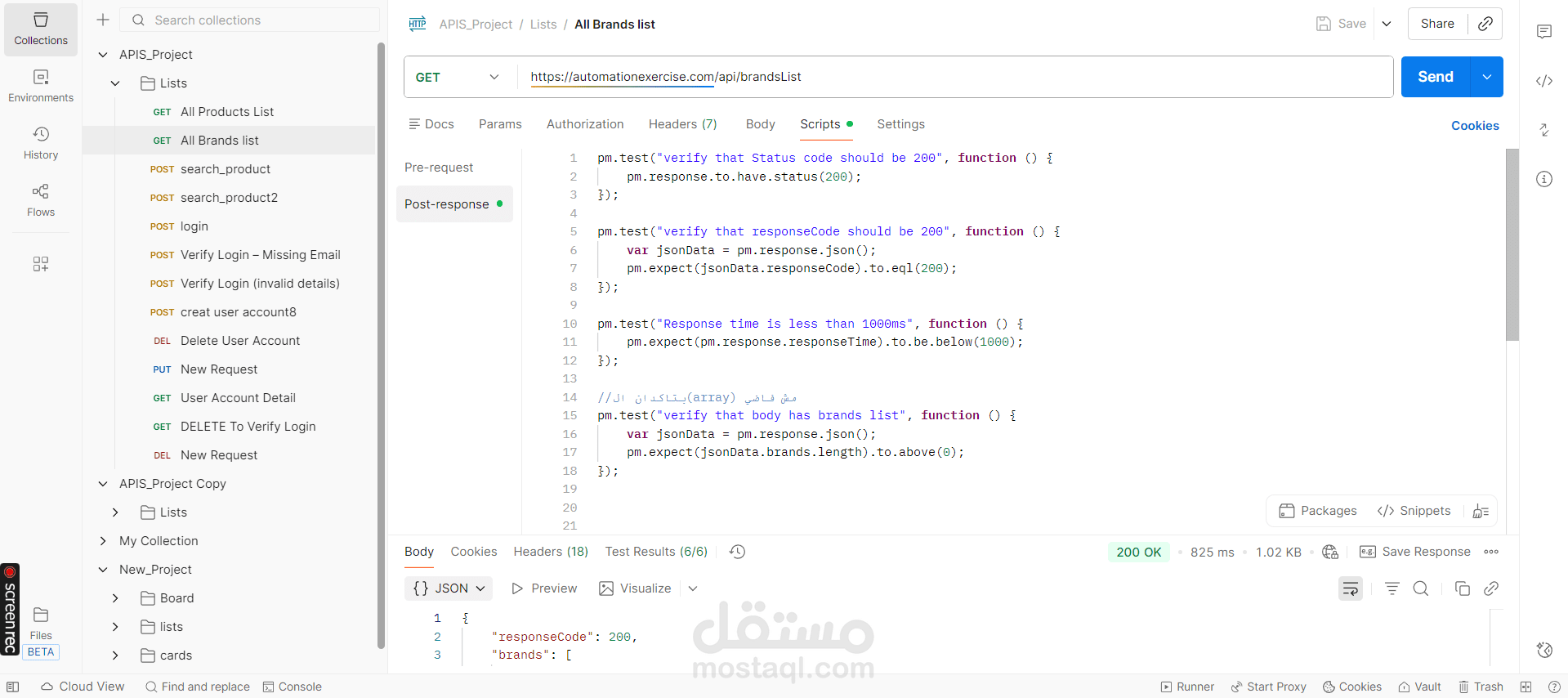Open the response Headers (18) tab

pos(551,552)
